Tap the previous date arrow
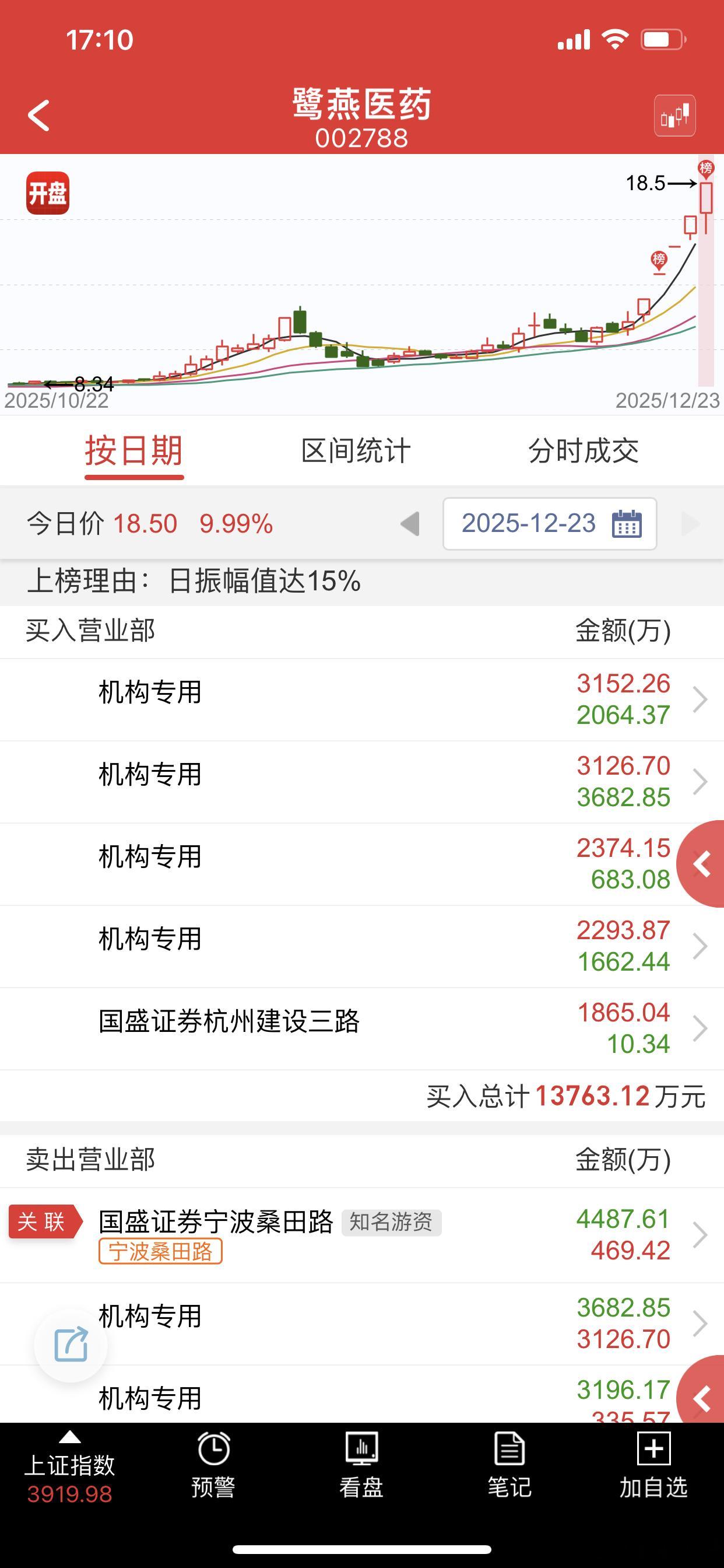 click(410, 523)
